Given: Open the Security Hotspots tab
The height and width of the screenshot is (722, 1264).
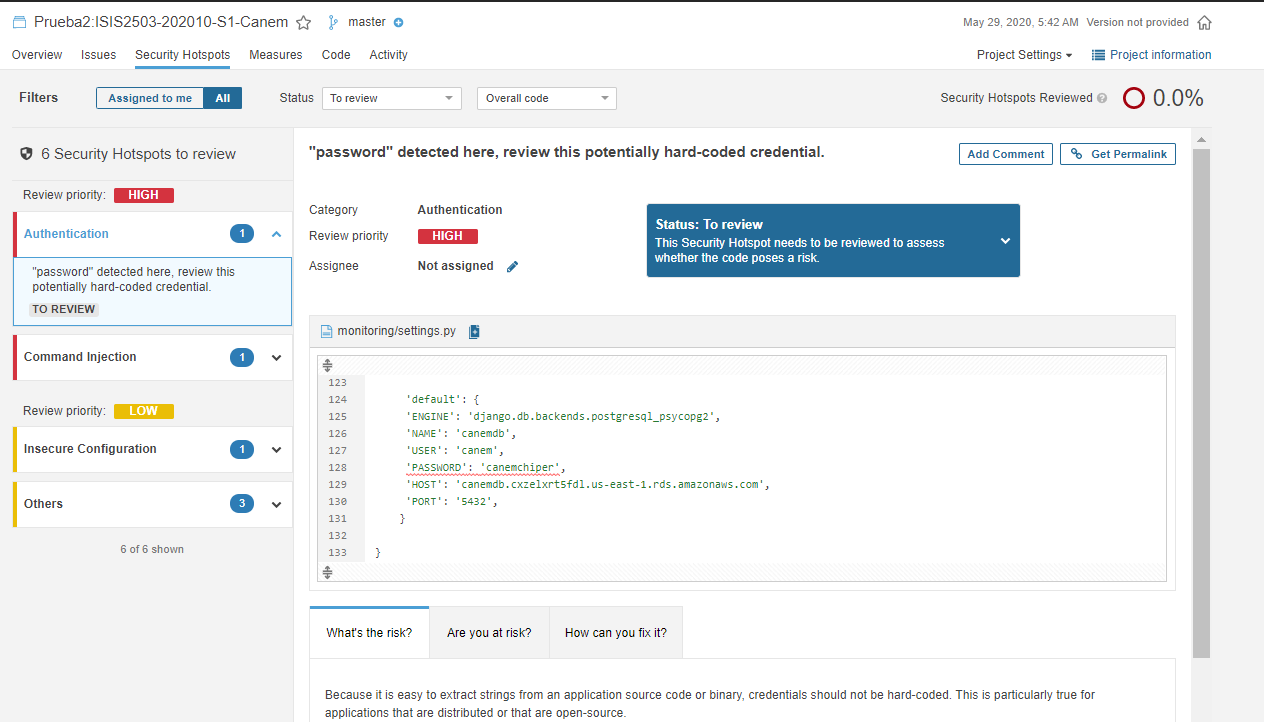Looking at the screenshot, I should 182,55.
